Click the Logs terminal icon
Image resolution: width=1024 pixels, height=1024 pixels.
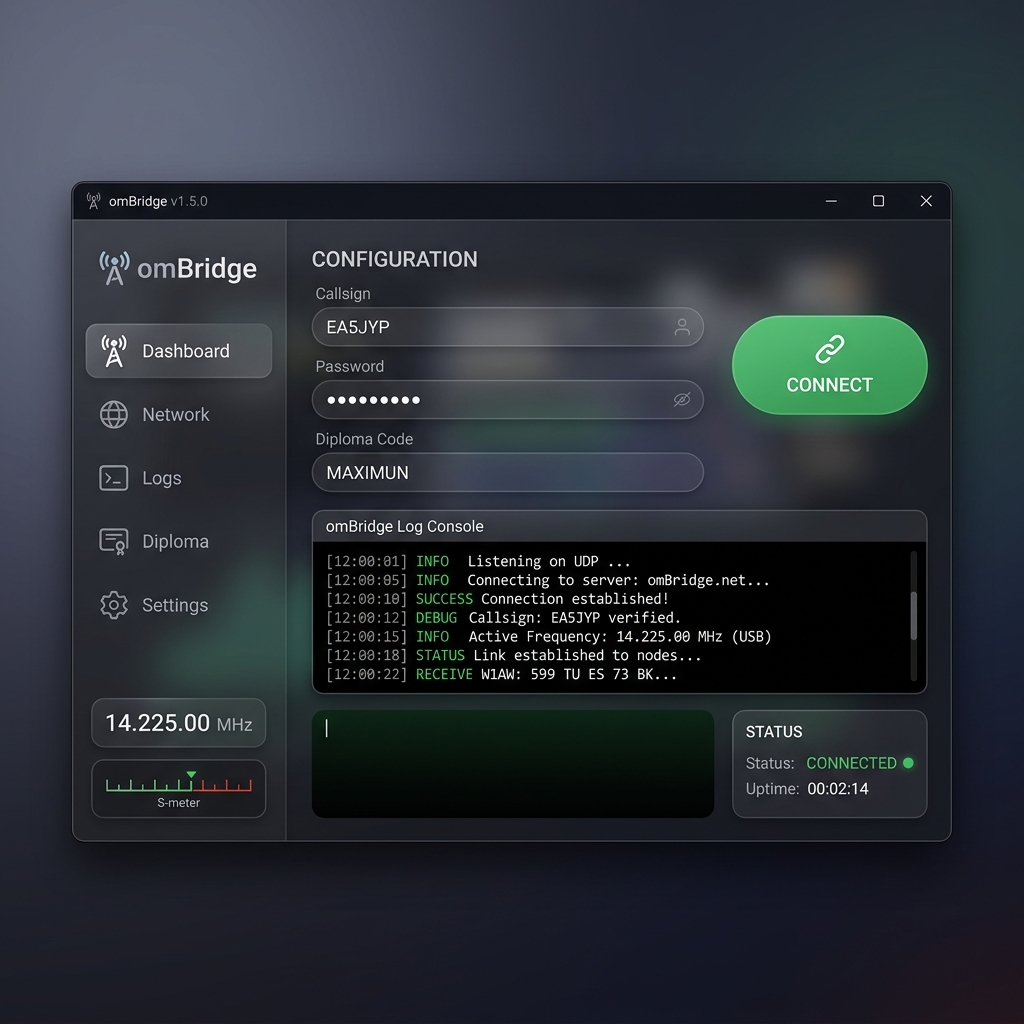114,478
